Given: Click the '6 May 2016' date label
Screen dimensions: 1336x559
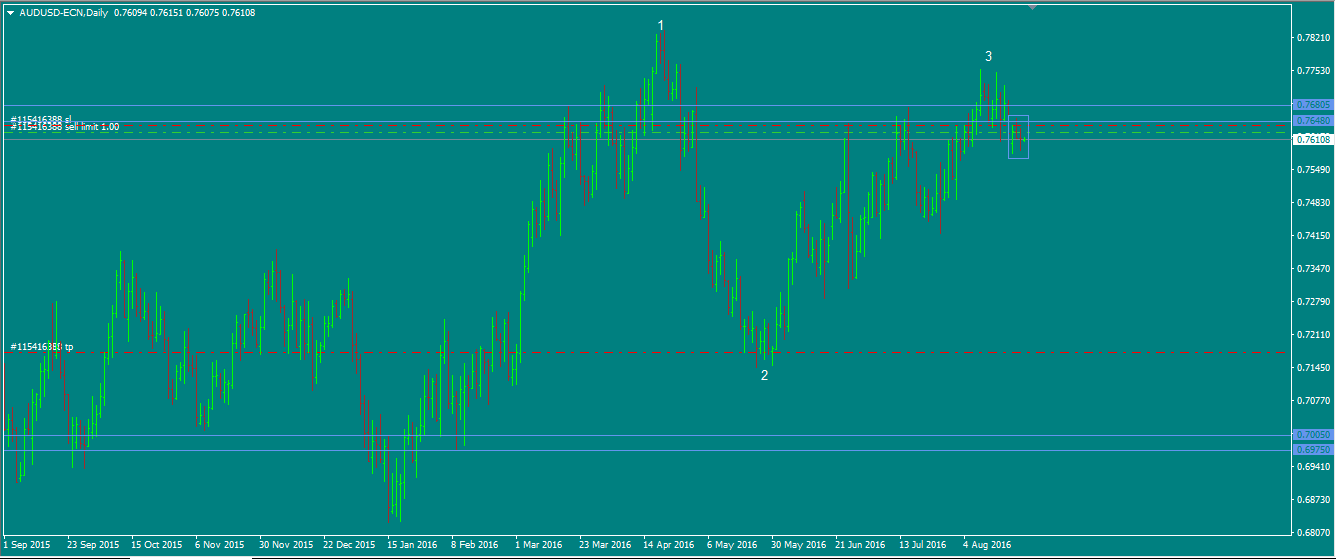Looking at the screenshot, I should [x=732, y=545].
